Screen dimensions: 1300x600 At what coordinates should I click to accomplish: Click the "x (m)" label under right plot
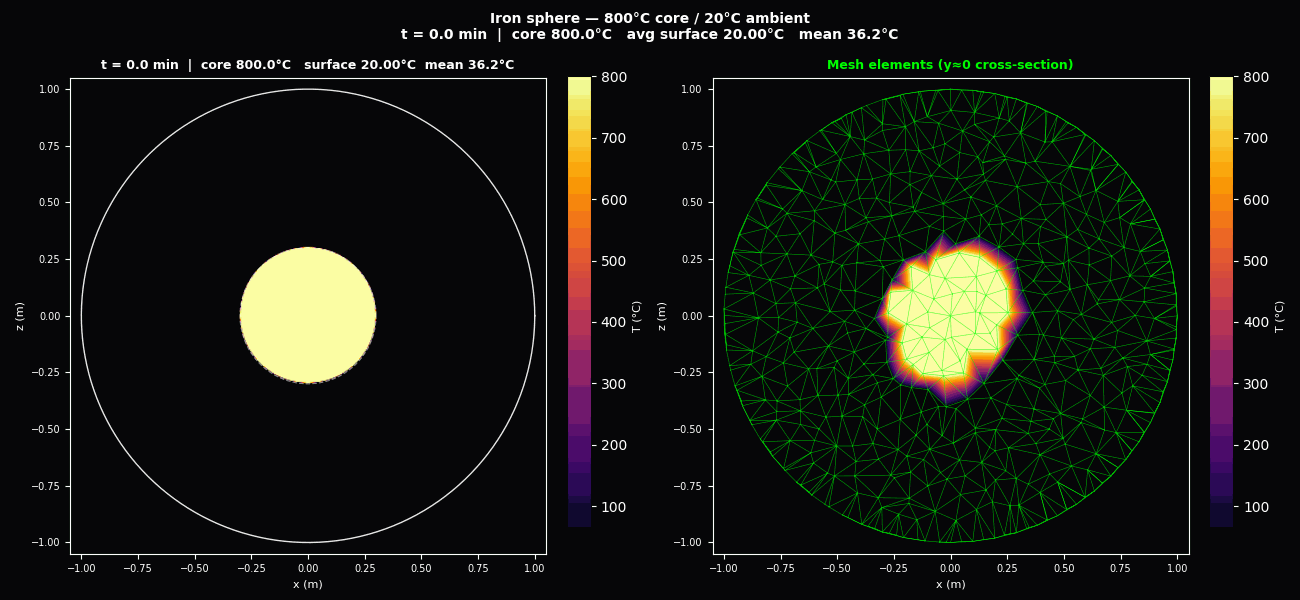[950, 584]
